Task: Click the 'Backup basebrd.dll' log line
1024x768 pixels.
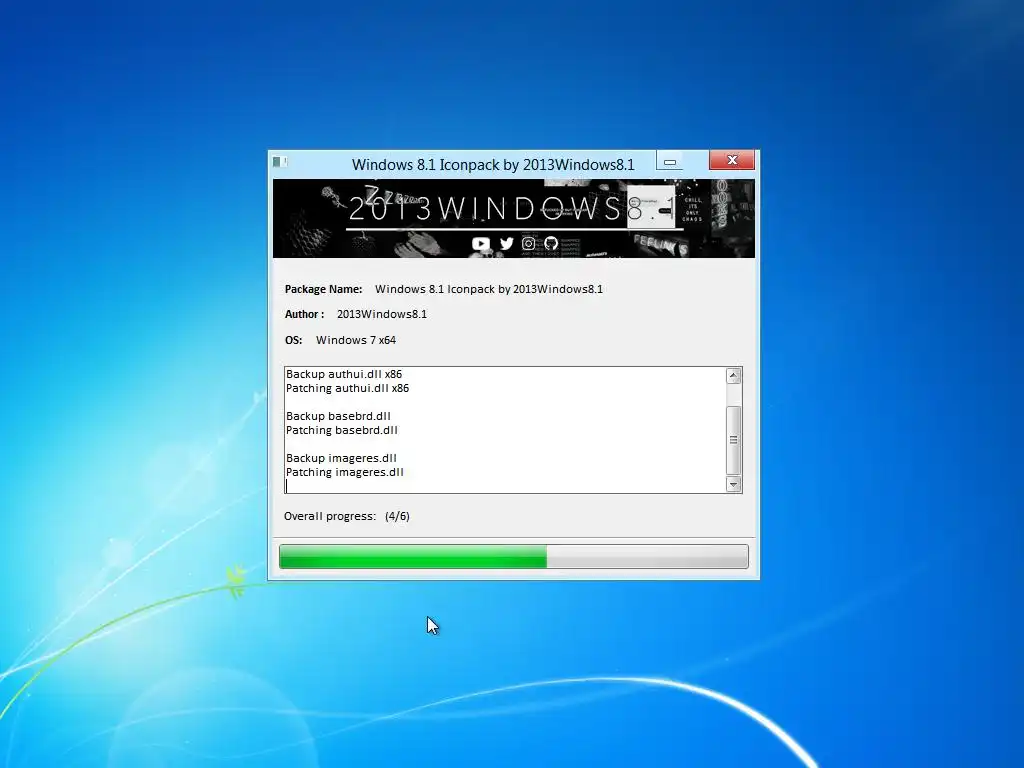Action: (x=338, y=416)
